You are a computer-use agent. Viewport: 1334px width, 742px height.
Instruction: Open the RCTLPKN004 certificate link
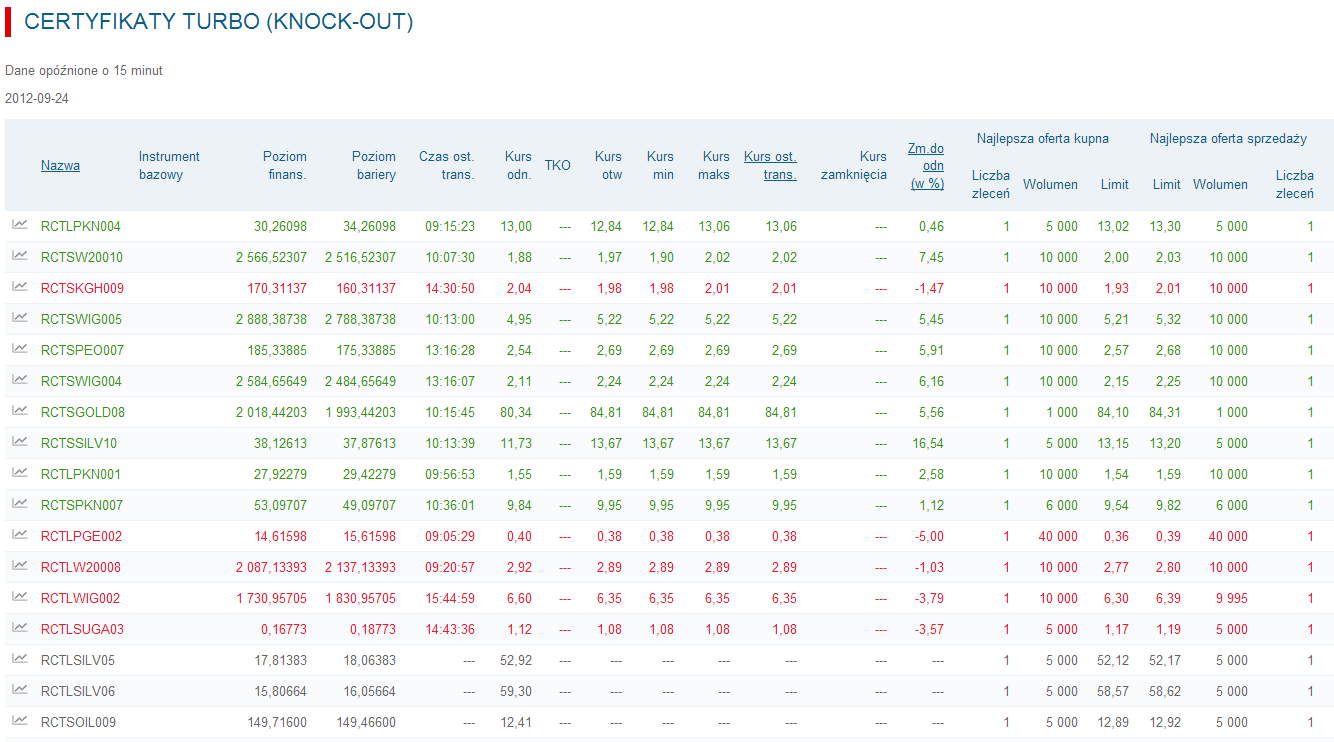(81, 227)
